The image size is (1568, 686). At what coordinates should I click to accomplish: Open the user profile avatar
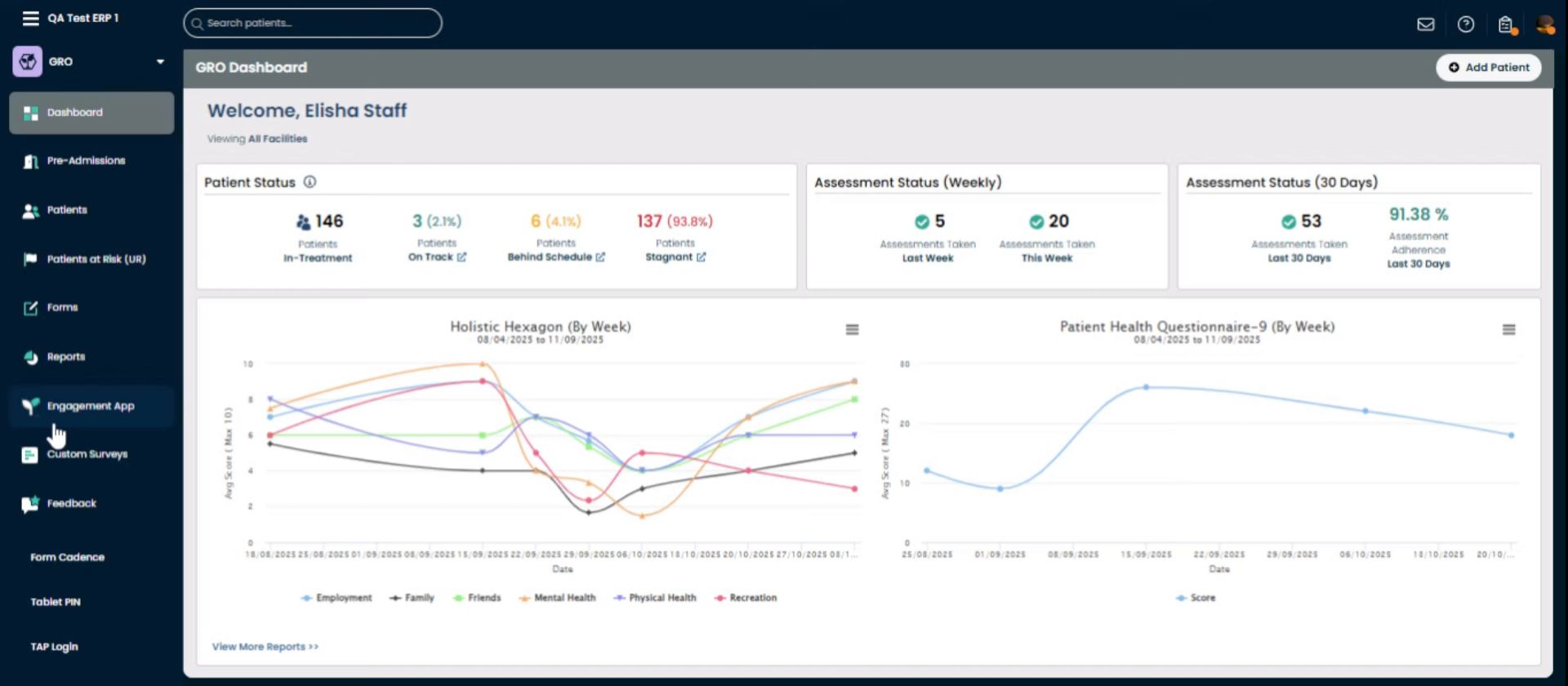1544,24
